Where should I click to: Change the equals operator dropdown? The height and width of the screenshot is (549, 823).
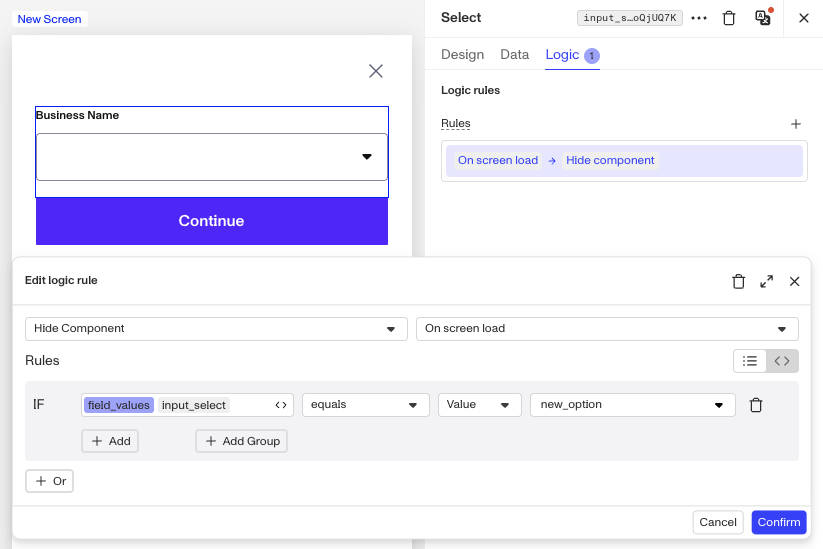click(366, 405)
